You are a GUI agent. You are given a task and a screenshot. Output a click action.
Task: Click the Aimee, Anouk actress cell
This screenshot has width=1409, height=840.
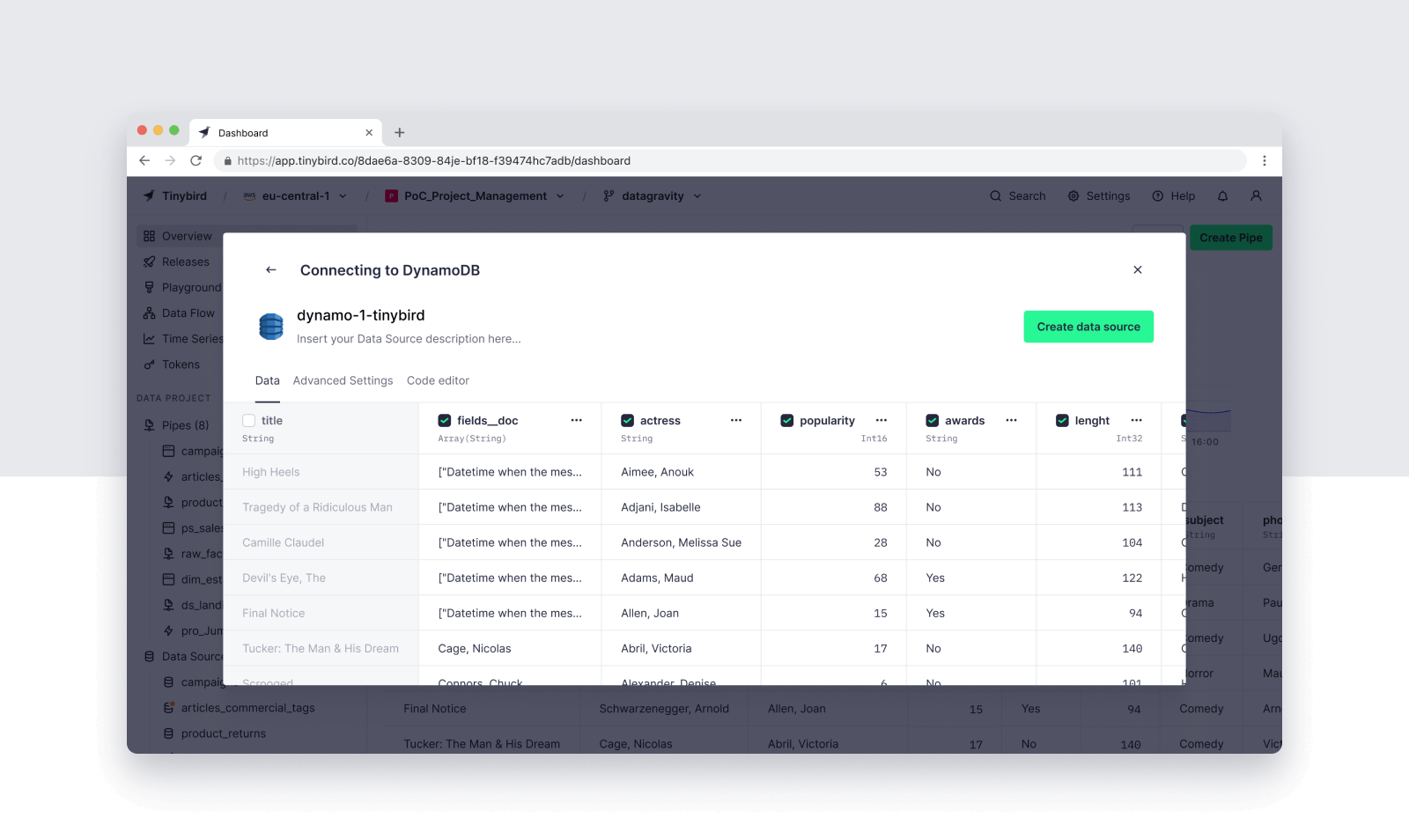tap(681, 472)
